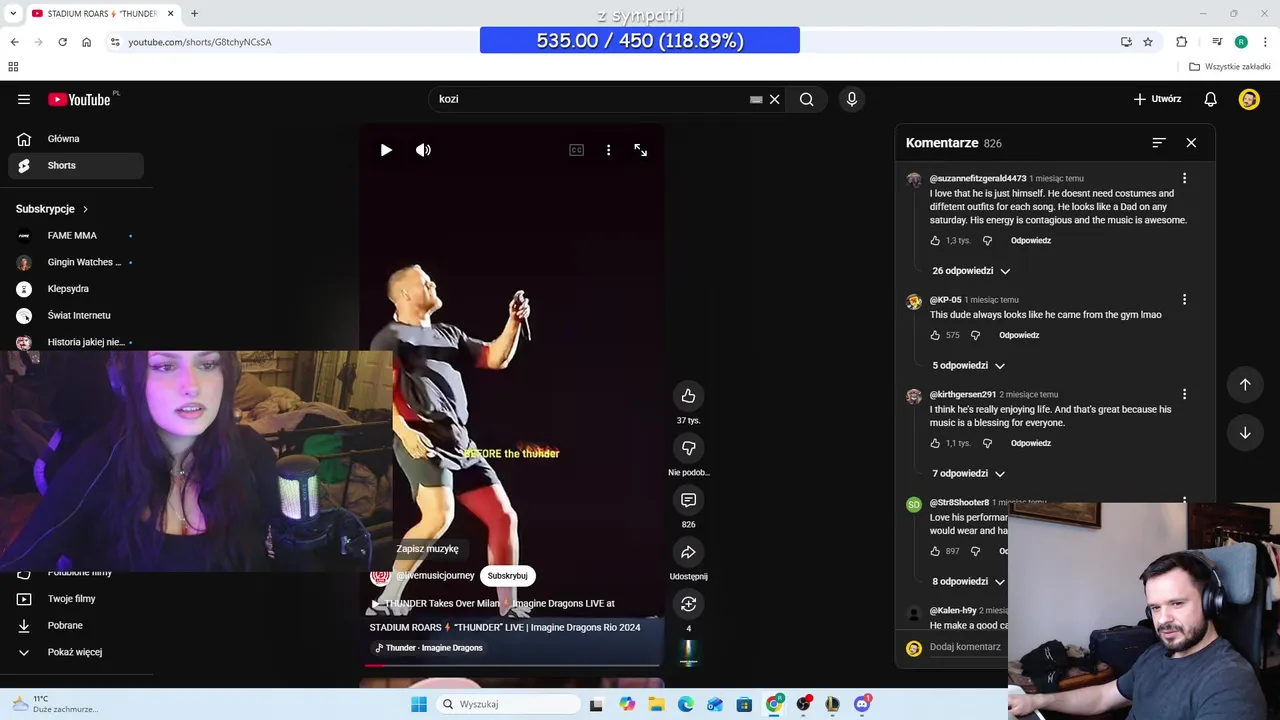Mute the Short's volume
1280x720 pixels.
pos(424,150)
